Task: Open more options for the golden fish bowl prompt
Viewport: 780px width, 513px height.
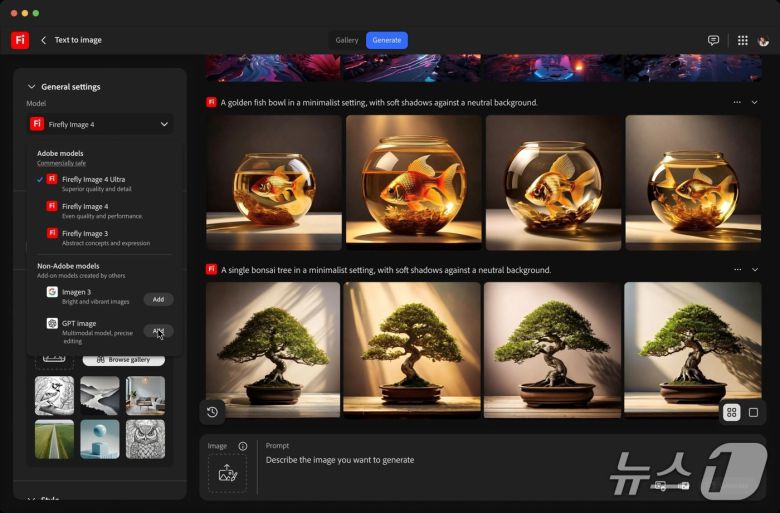Action: click(x=737, y=102)
